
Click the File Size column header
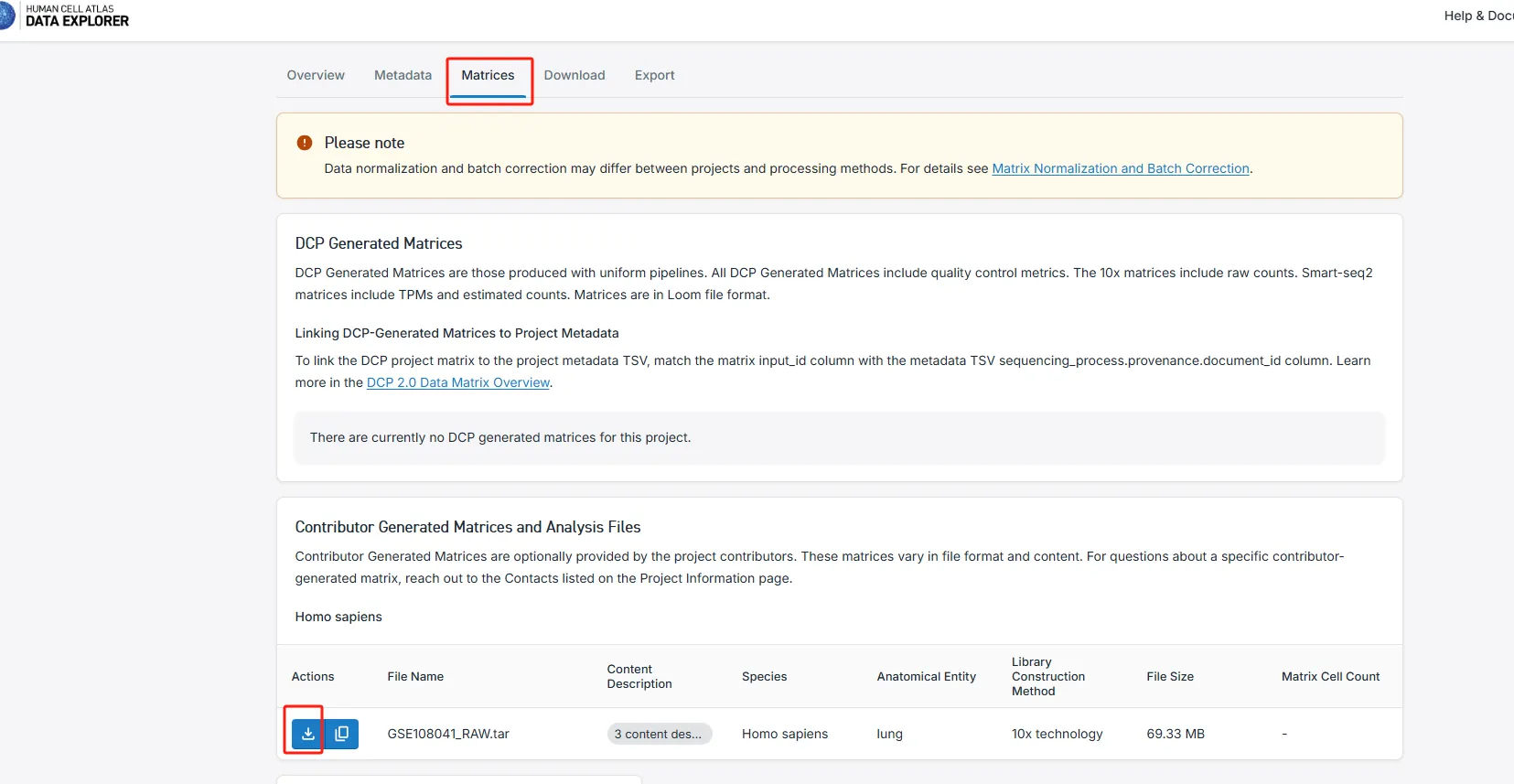pyautogui.click(x=1170, y=677)
